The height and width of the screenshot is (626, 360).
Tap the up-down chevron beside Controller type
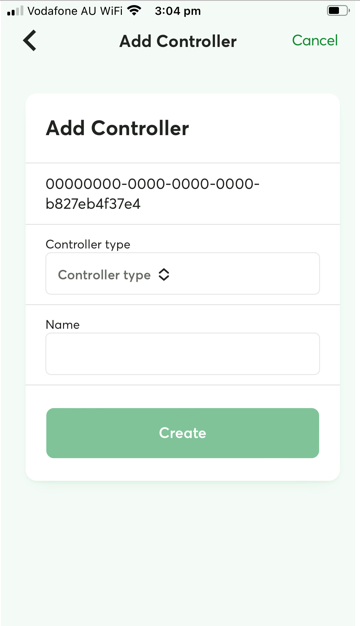click(164, 274)
